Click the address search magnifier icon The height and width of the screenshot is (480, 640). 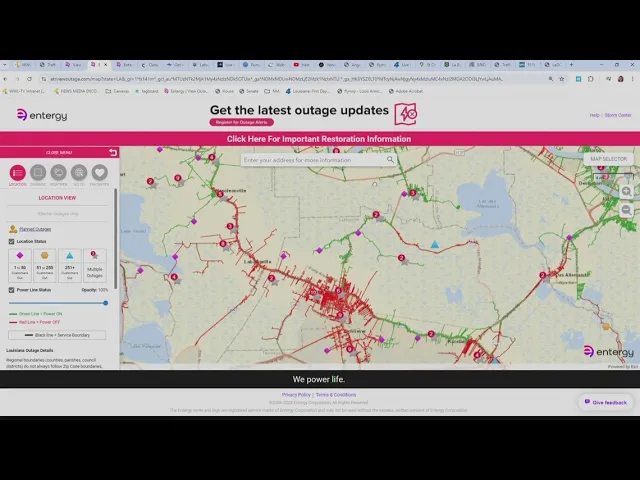390,160
